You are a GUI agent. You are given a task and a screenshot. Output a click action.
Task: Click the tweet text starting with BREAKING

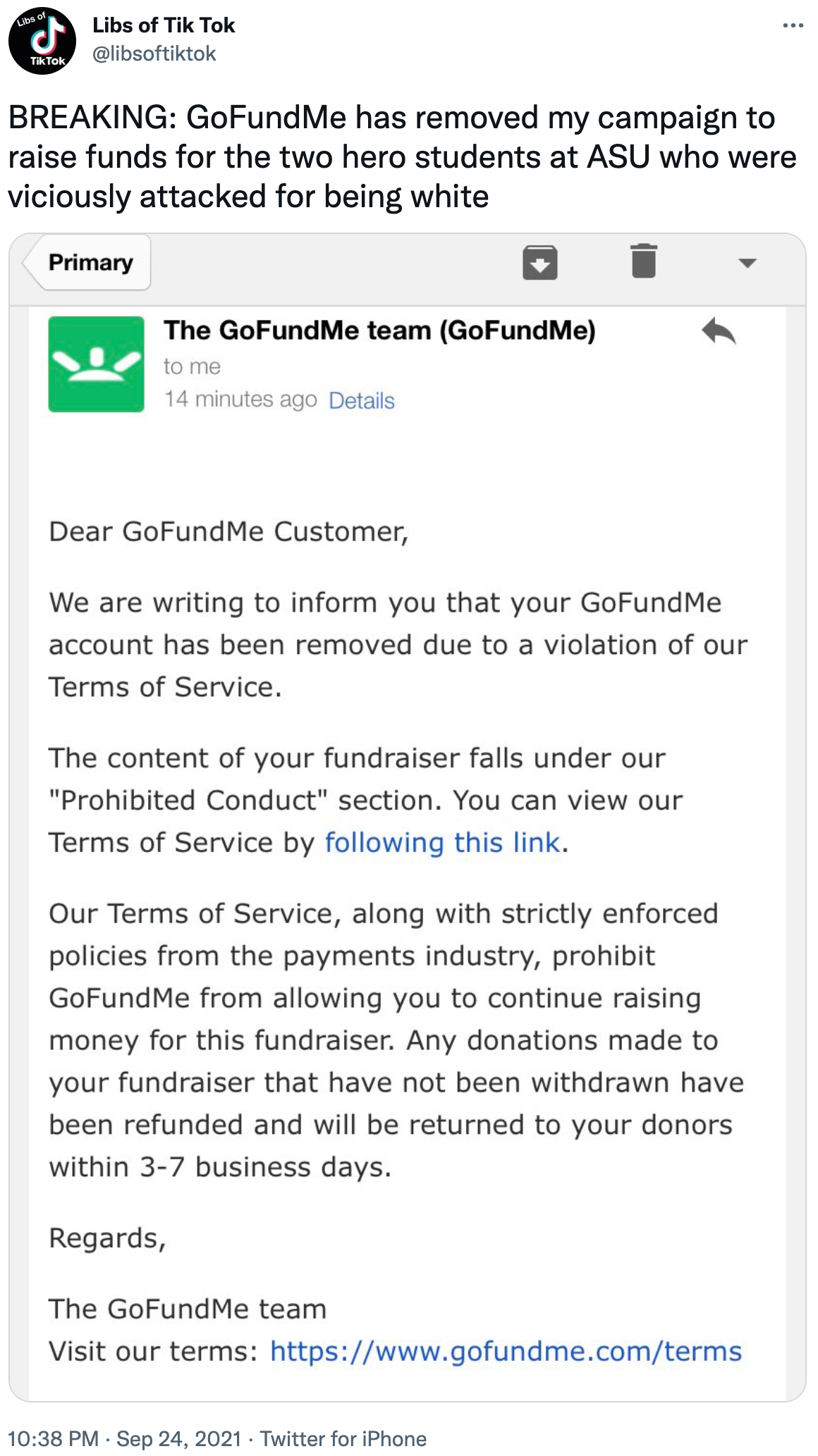click(x=402, y=156)
